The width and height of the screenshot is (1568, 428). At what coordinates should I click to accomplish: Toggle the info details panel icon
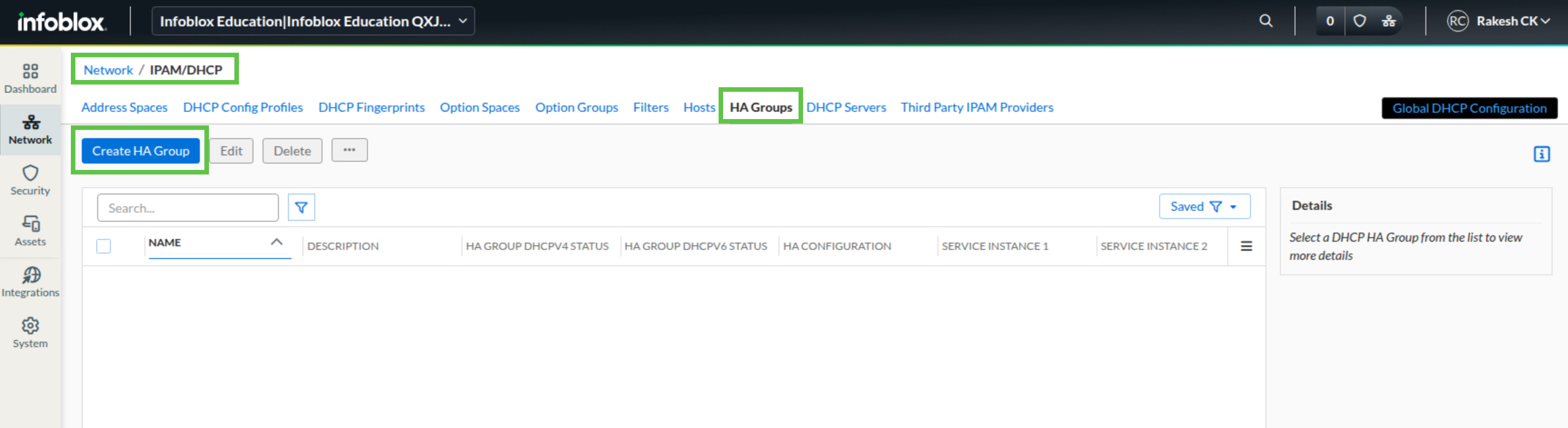point(1541,154)
